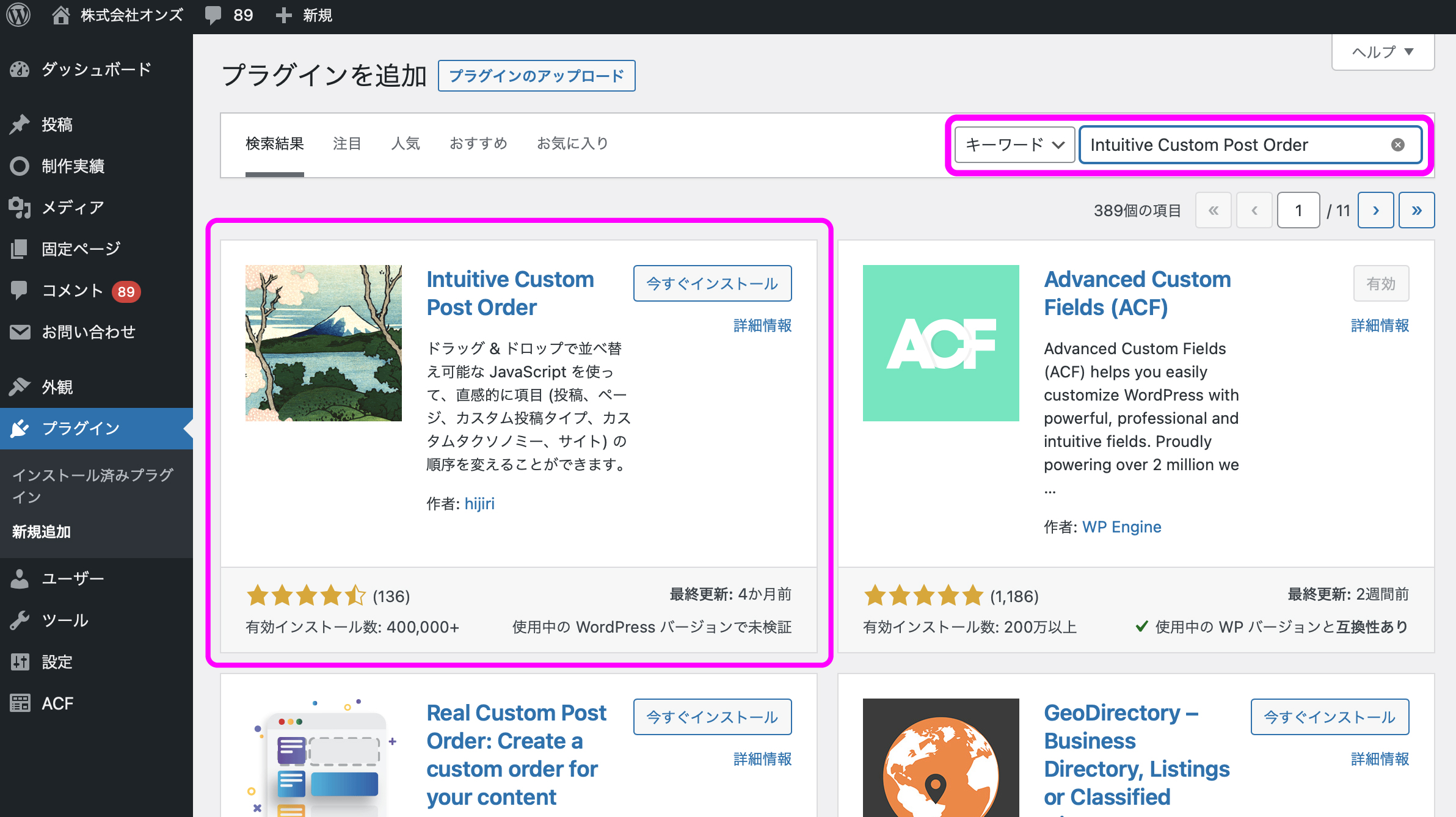Viewport: 1456px width, 817px height.
Task: Install GeoDirectory plugin now
Action: [x=1330, y=717]
